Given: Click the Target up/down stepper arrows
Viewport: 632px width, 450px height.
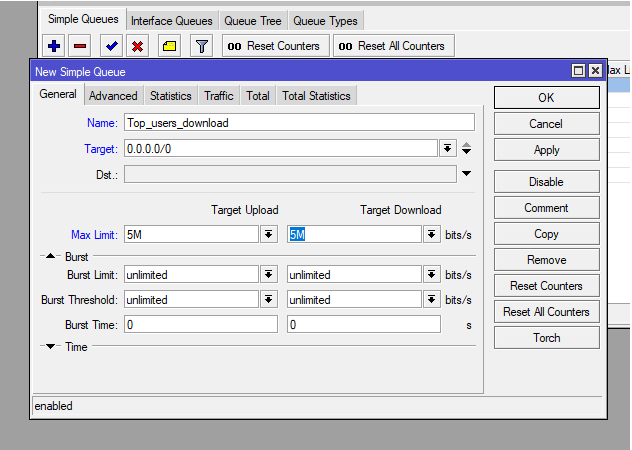Looking at the screenshot, I should 466,148.
